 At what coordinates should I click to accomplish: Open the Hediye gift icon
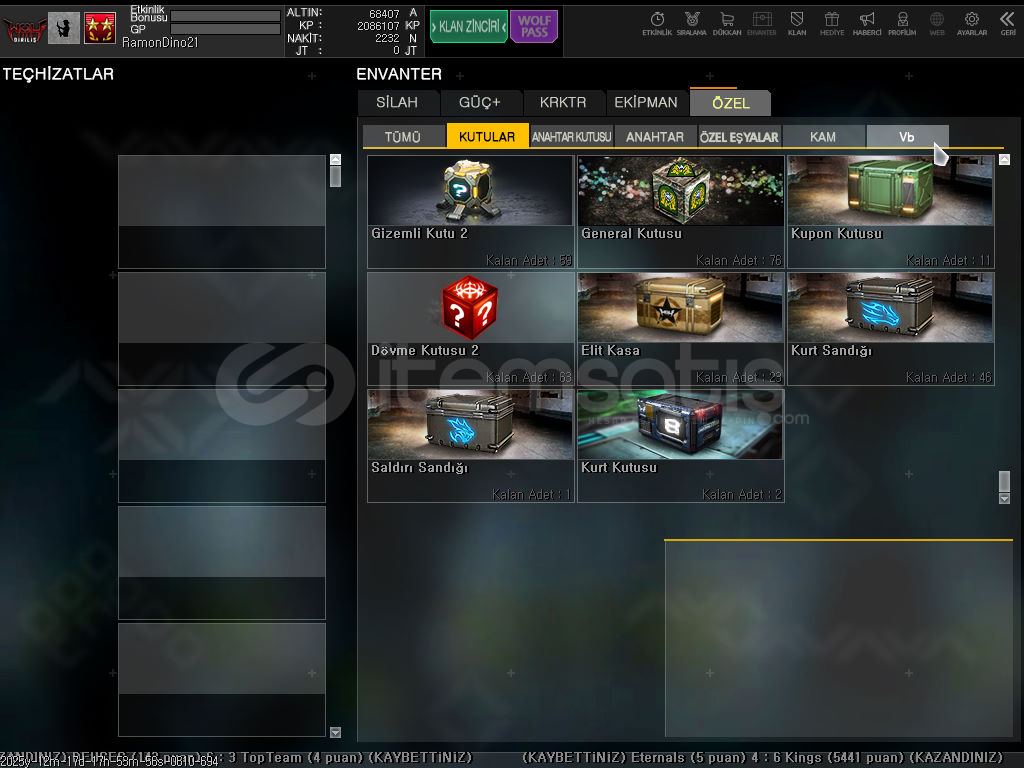tap(831, 23)
